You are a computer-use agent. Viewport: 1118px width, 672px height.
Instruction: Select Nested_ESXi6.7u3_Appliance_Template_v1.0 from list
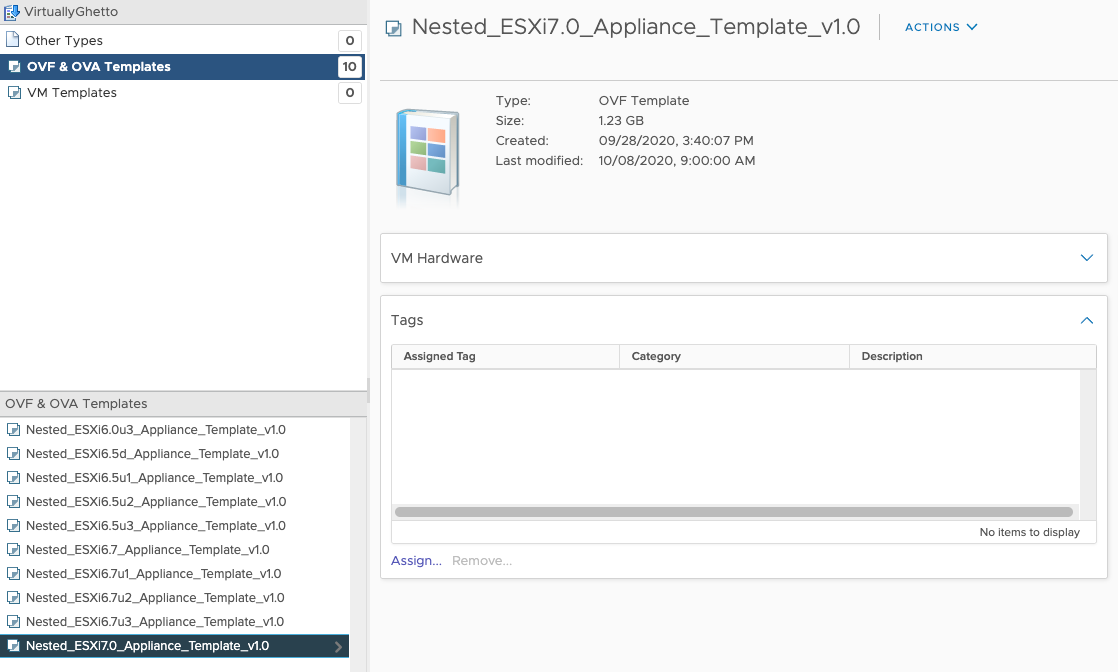click(155, 622)
